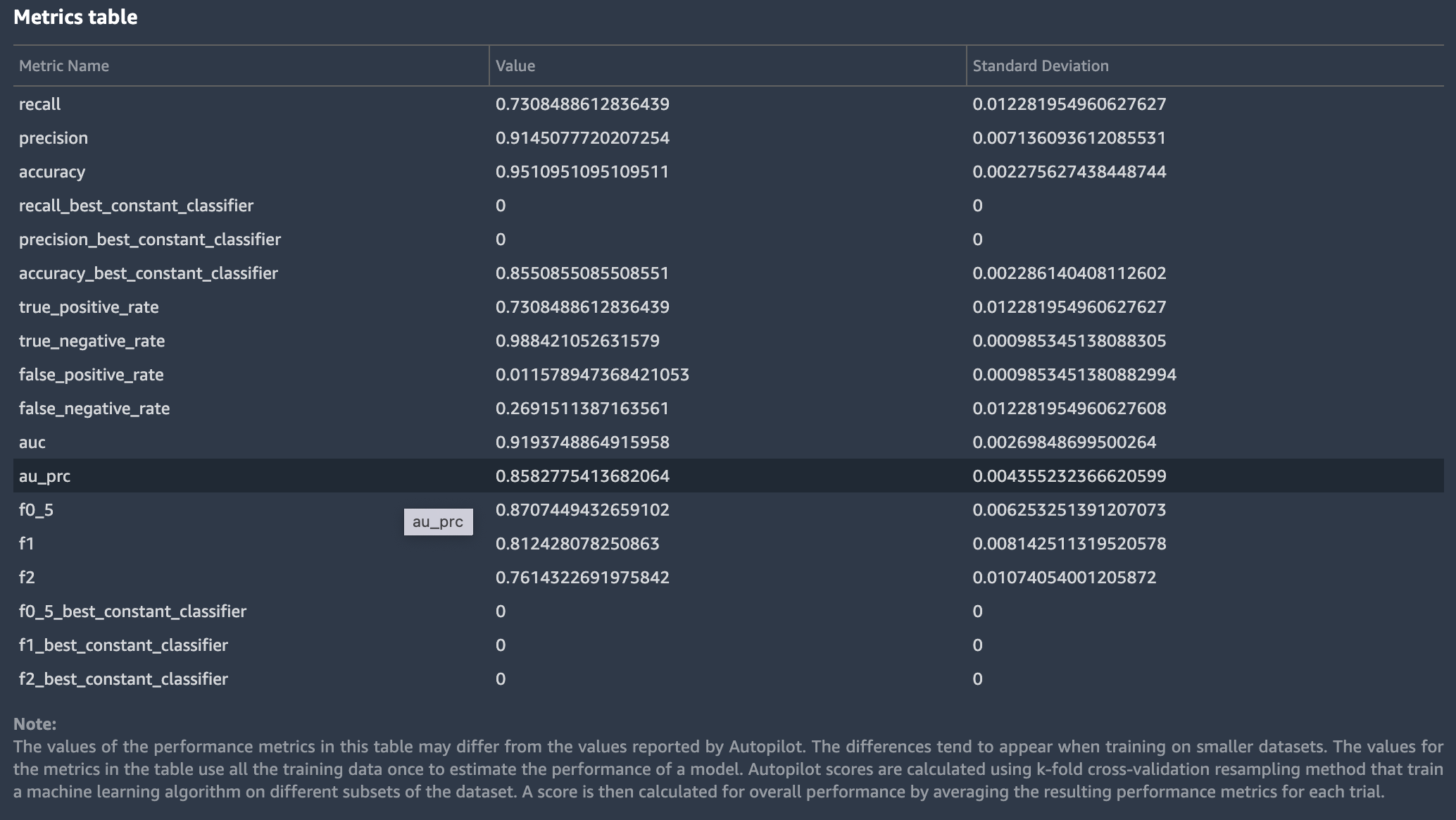Select the true_negative_rate row
Image resolution: width=1456 pixels, height=820 pixels.
click(92, 341)
